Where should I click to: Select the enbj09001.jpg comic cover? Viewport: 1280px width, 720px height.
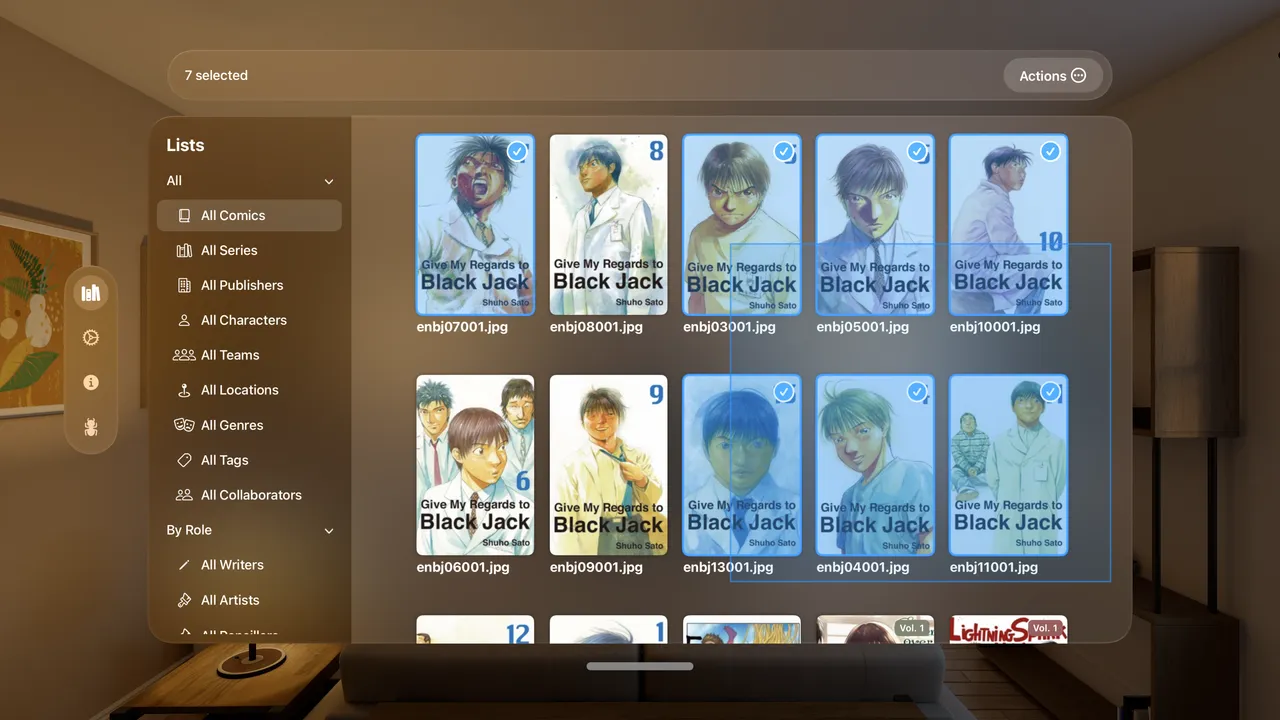(x=608, y=465)
